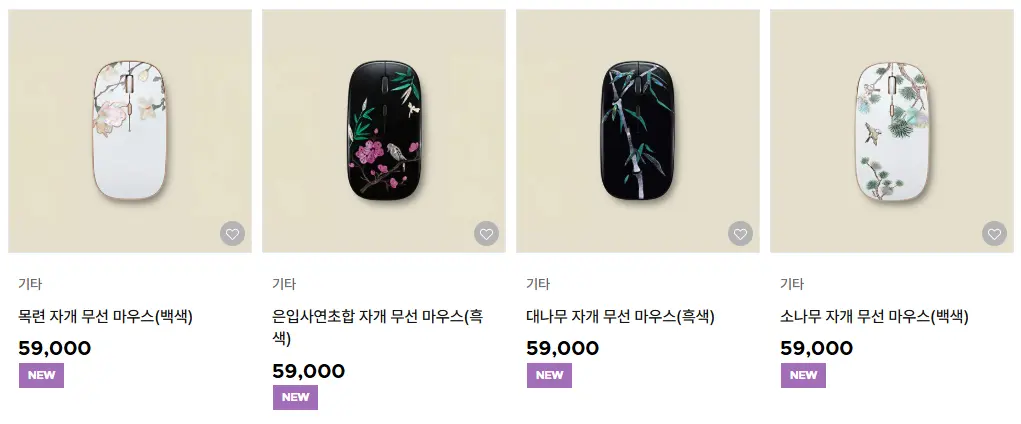
Task: Open 은입사연초합 자개 무선 마우스(흑색) title link
Action: click(x=378, y=328)
